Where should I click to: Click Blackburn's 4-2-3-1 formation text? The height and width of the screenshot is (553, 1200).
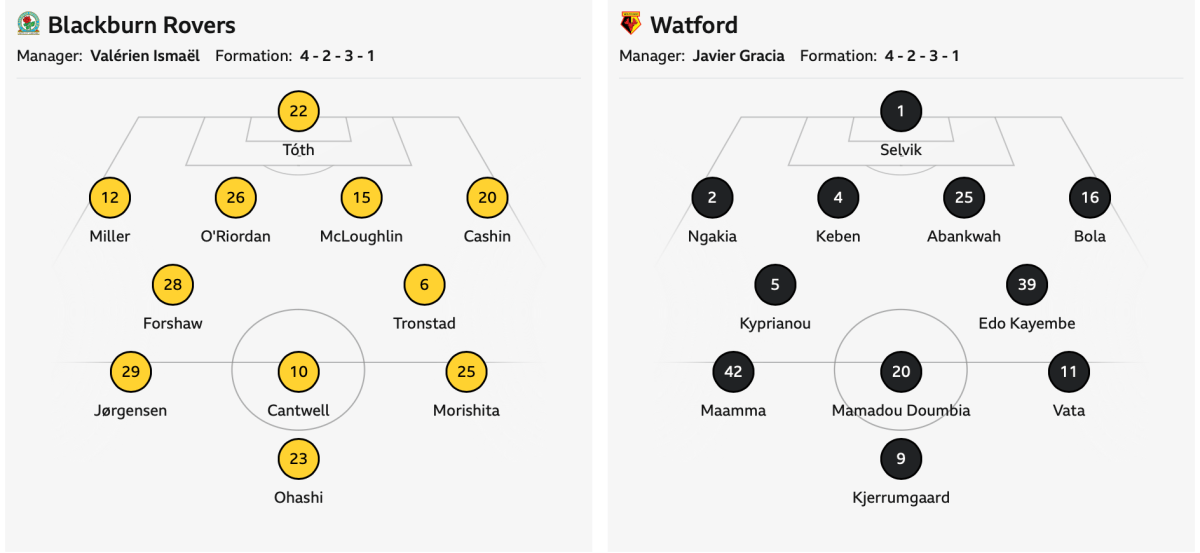[337, 56]
